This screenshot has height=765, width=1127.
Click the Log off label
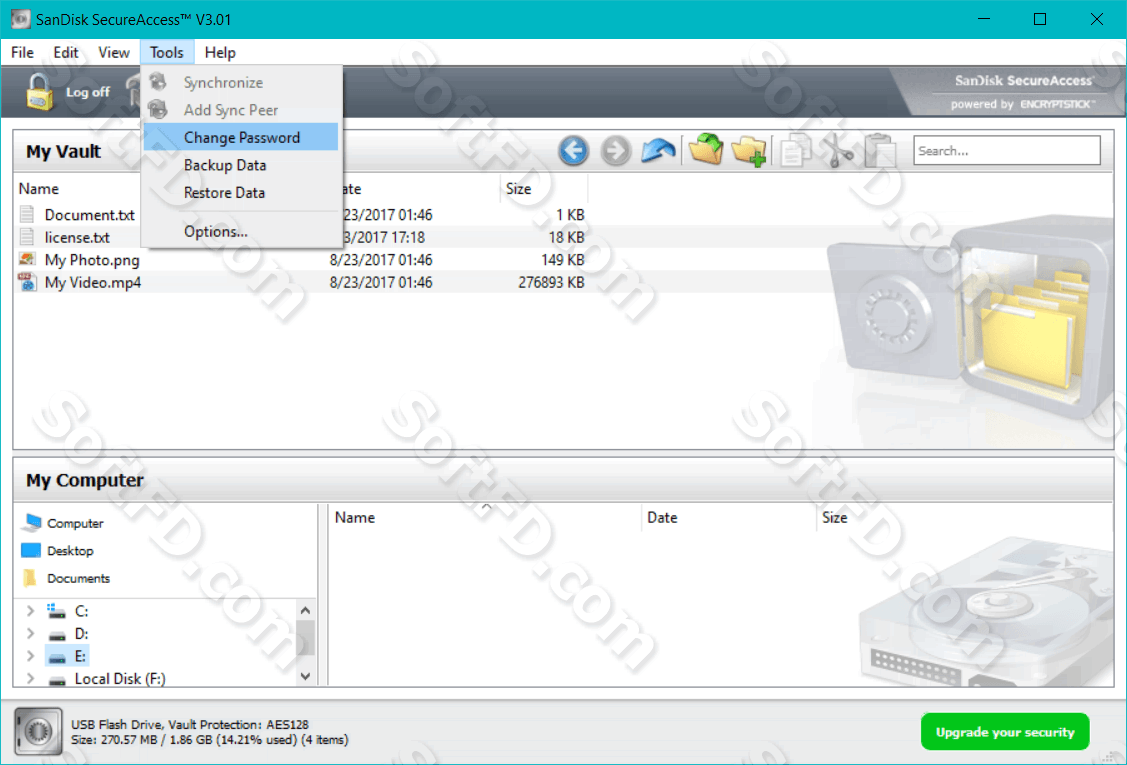coord(88,92)
